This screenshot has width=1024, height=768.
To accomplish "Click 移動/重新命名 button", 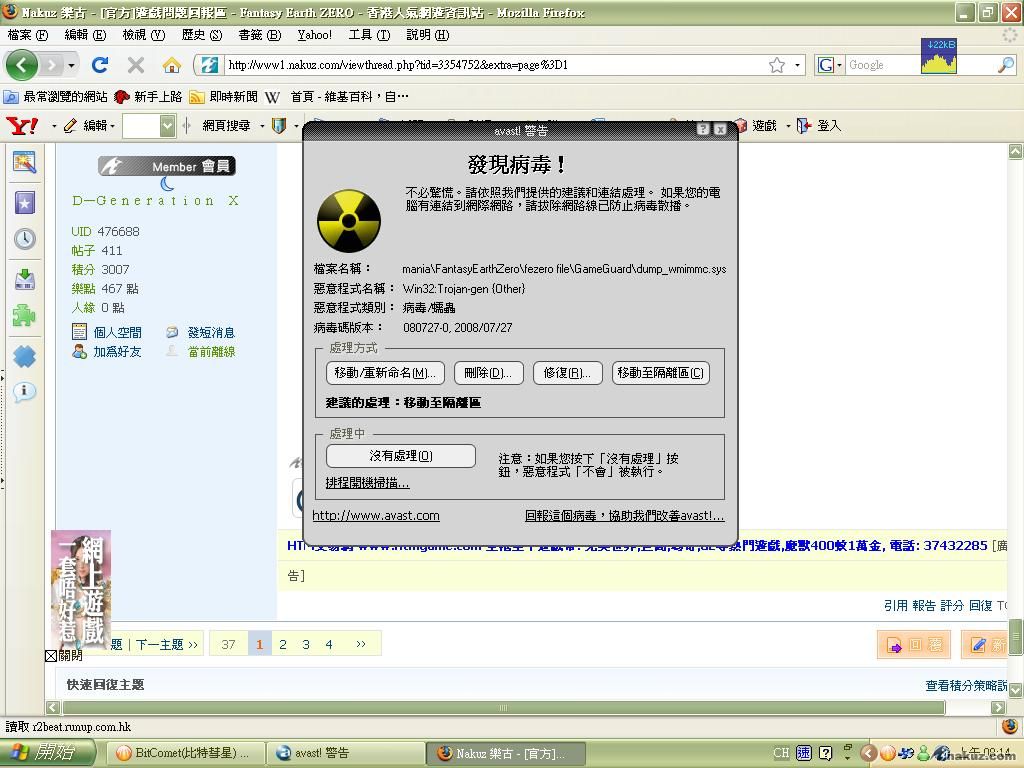I will click(x=385, y=373).
